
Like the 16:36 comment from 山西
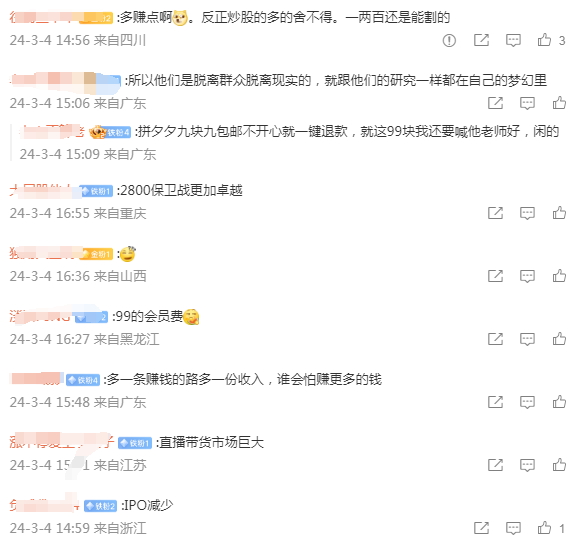pos(559,275)
